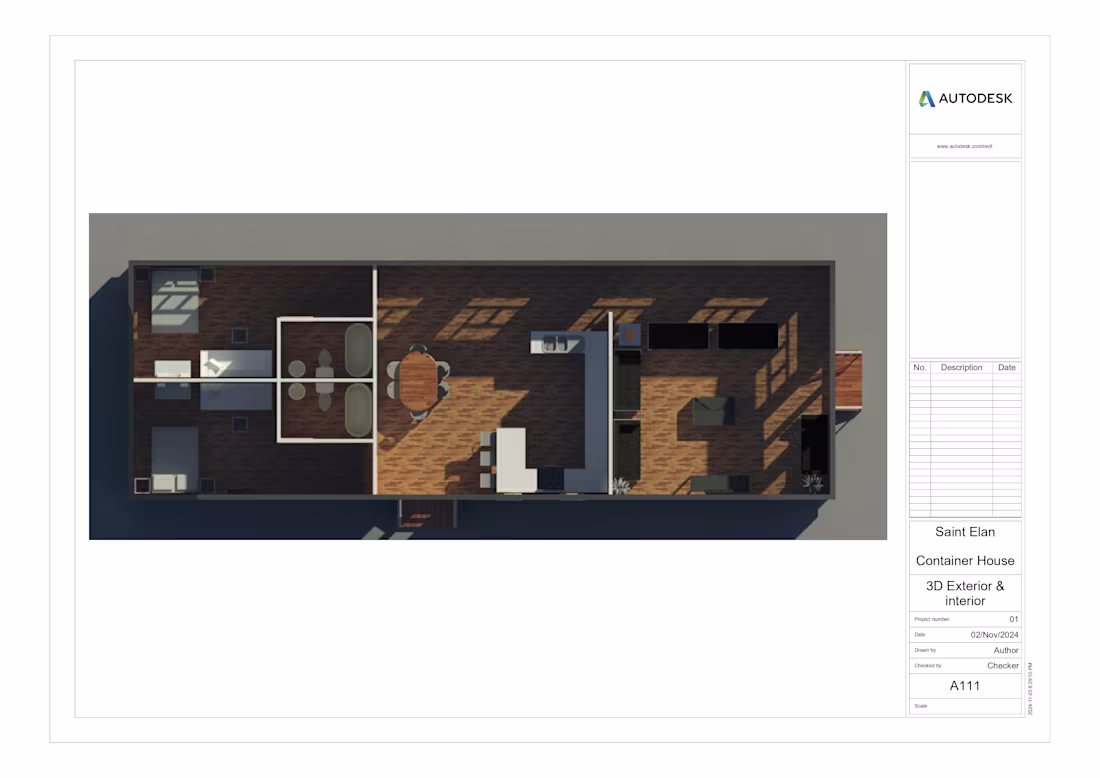Click the No. column header
Image resolution: width=1100 pixels, height=778 pixels.
tap(919, 367)
